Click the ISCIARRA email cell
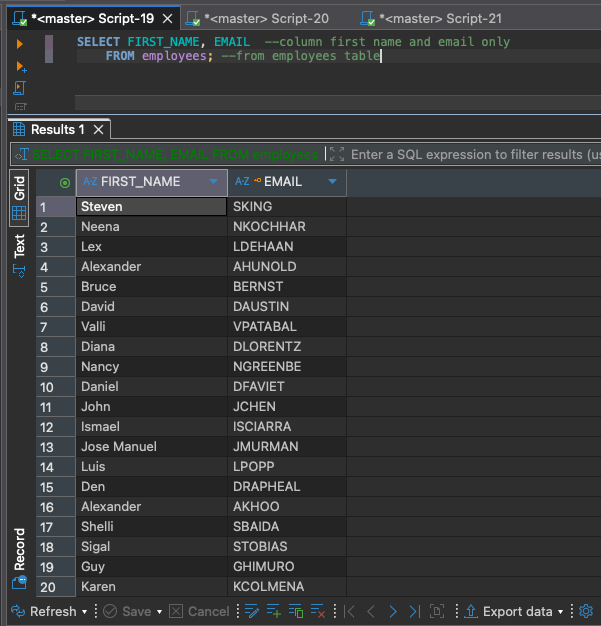Screen dimensions: 601x626 coord(287,426)
